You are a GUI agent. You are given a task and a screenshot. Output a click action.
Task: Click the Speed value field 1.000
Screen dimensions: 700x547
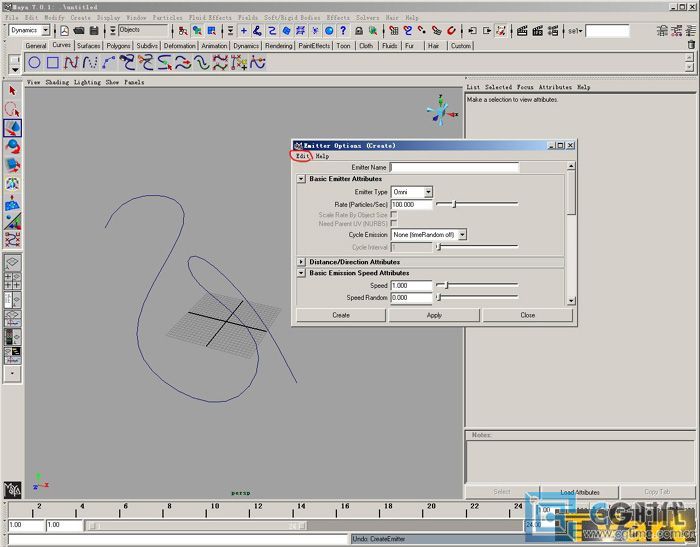coord(411,285)
